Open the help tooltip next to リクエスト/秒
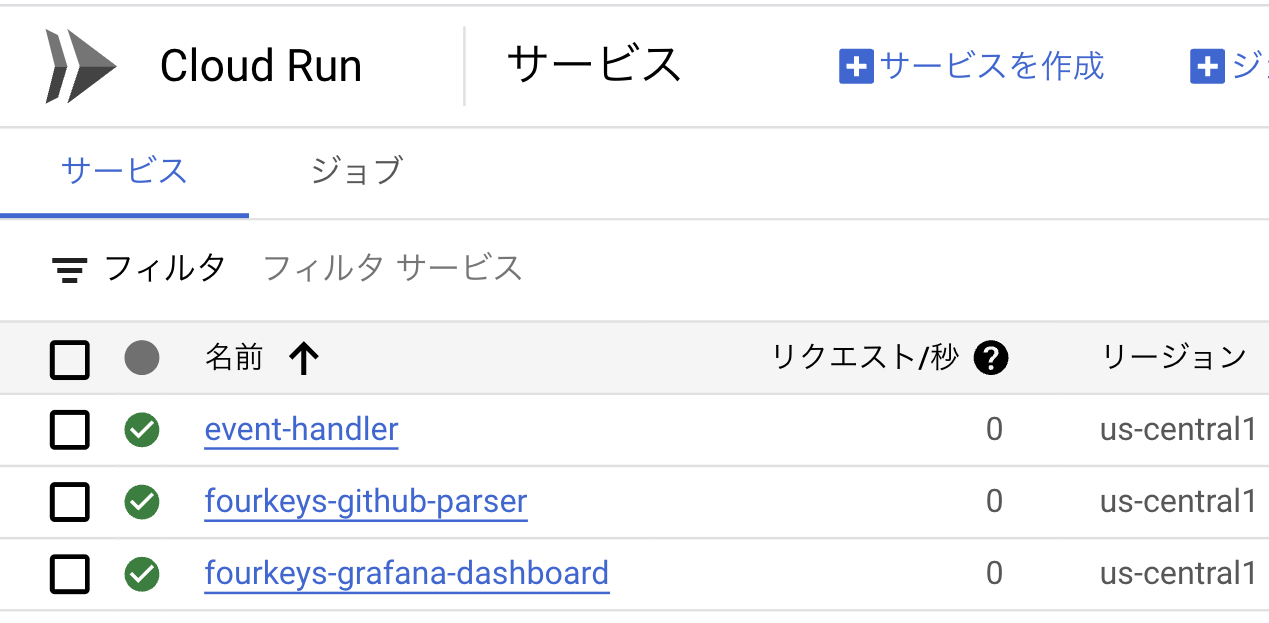 (x=991, y=357)
